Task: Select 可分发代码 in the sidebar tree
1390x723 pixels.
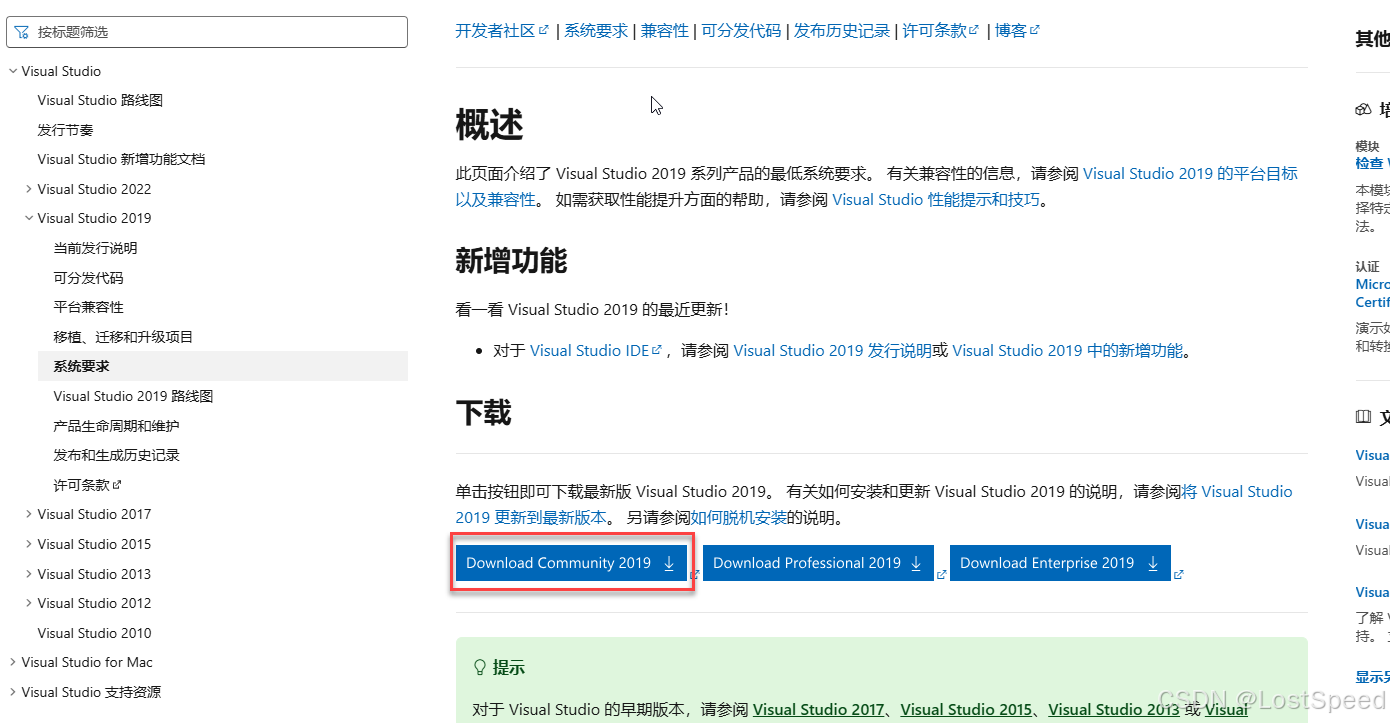Action: pyautogui.click(x=88, y=278)
